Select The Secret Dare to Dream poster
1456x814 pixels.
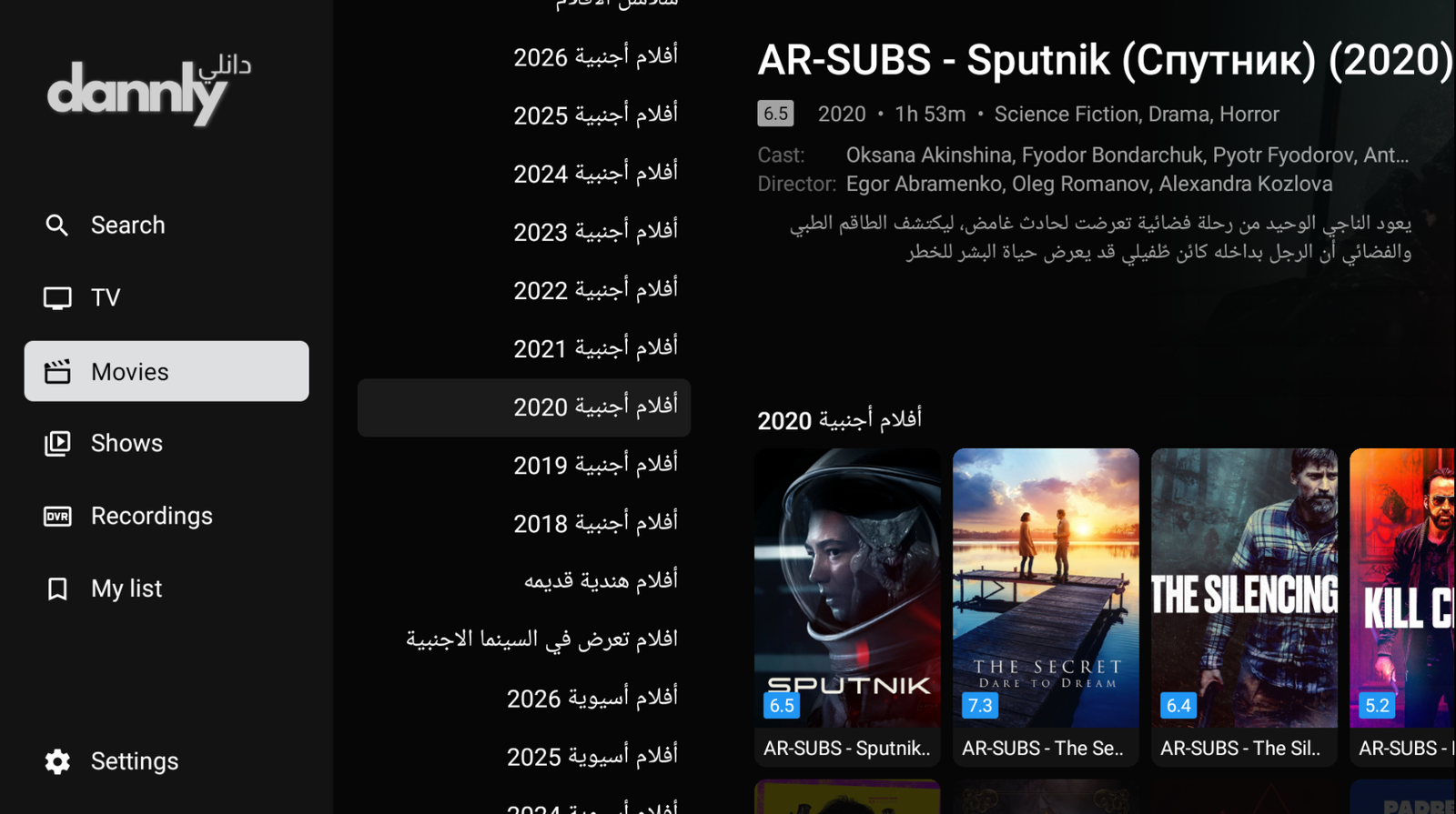(x=1046, y=588)
